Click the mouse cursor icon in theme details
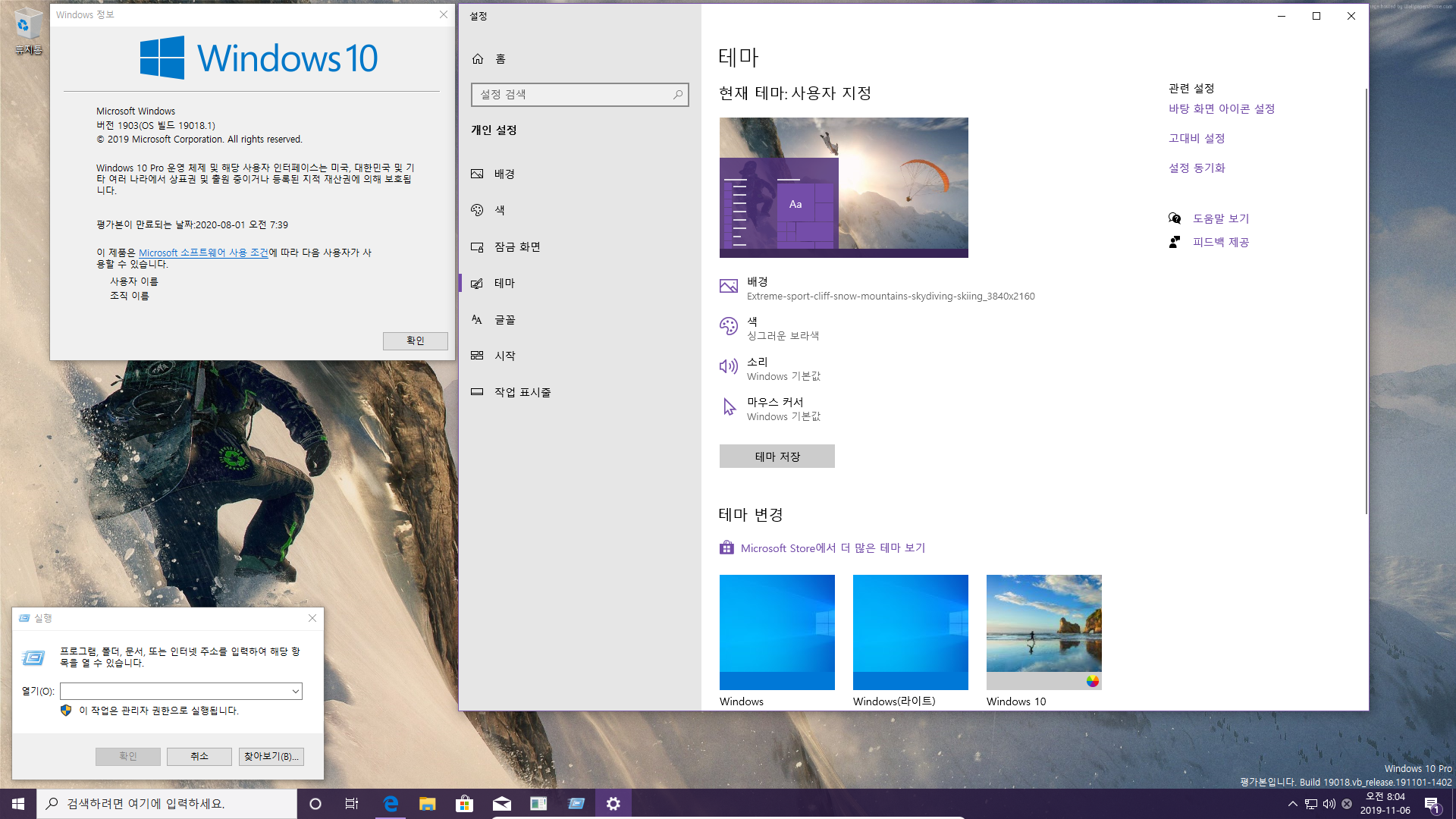1456x819 pixels. 729,407
